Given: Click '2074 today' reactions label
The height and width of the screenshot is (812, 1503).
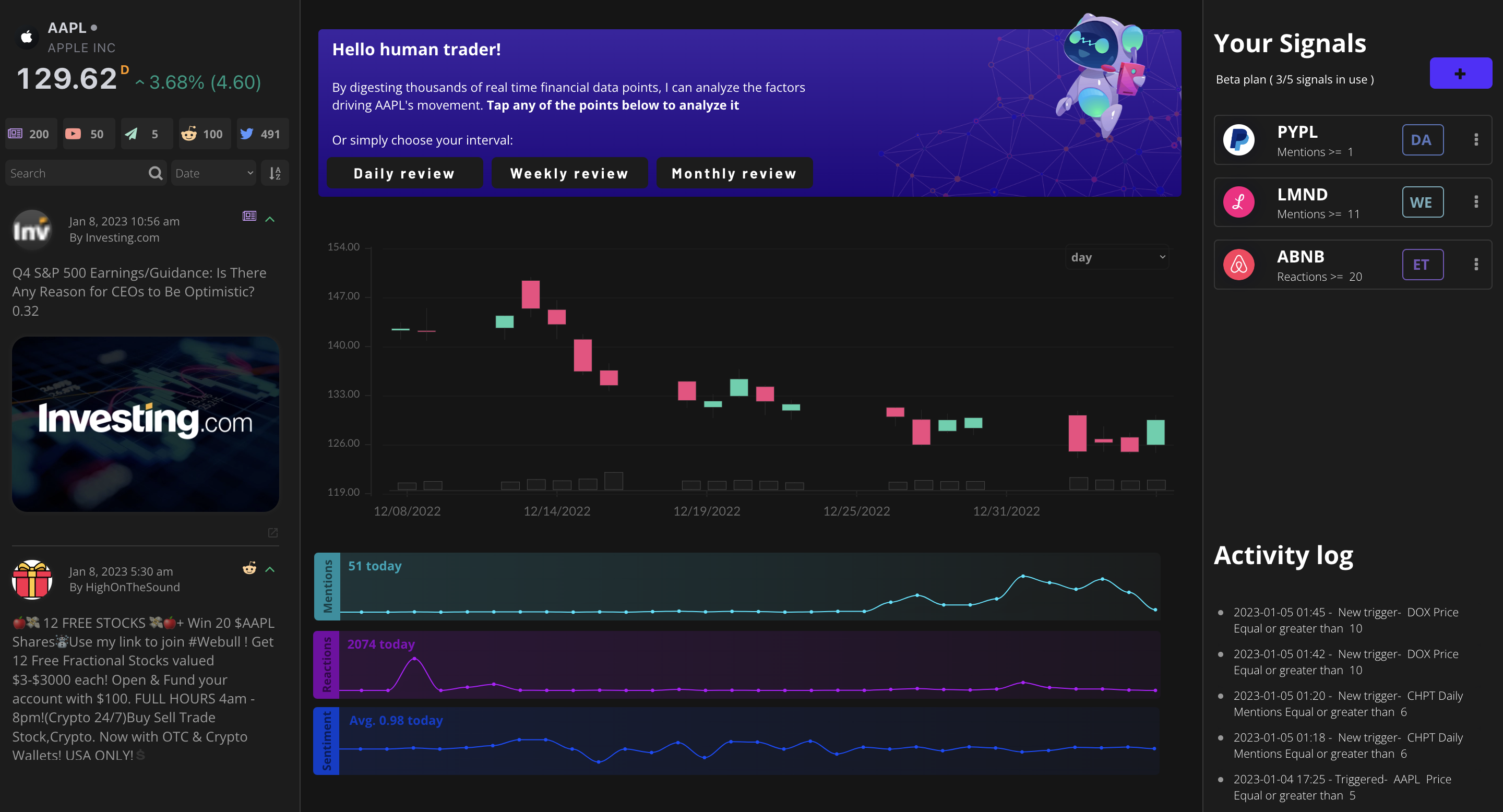Looking at the screenshot, I should [x=381, y=644].
